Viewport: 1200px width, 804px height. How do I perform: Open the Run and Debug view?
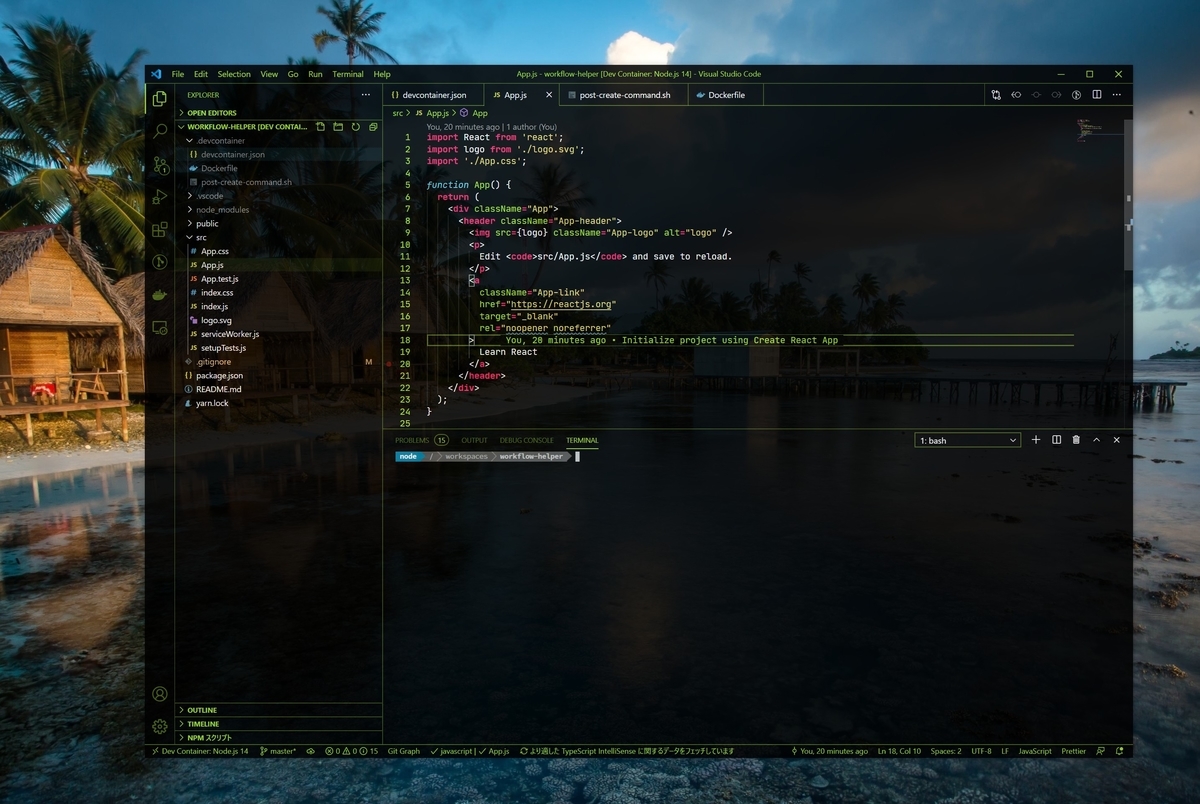click(160, 197)
